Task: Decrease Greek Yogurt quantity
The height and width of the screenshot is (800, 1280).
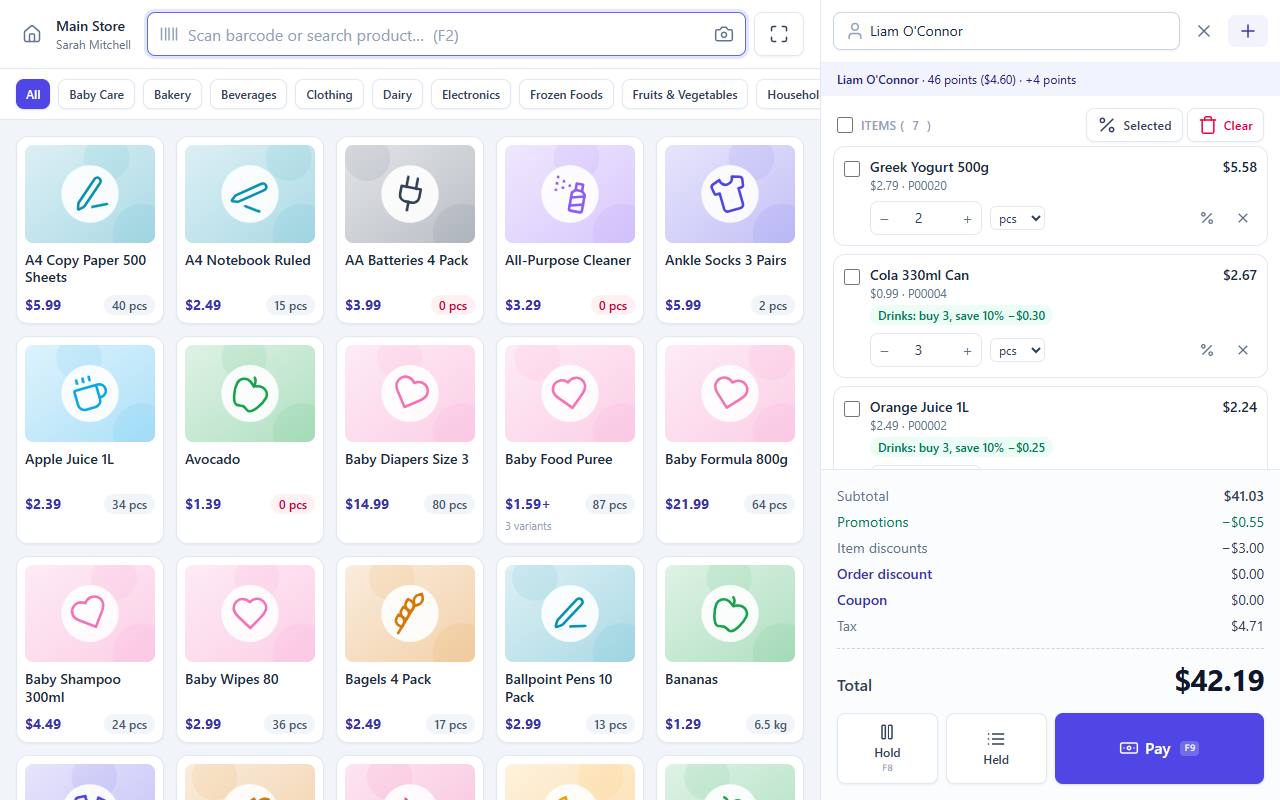Action: pyautogui.click(x=884, y=218)
